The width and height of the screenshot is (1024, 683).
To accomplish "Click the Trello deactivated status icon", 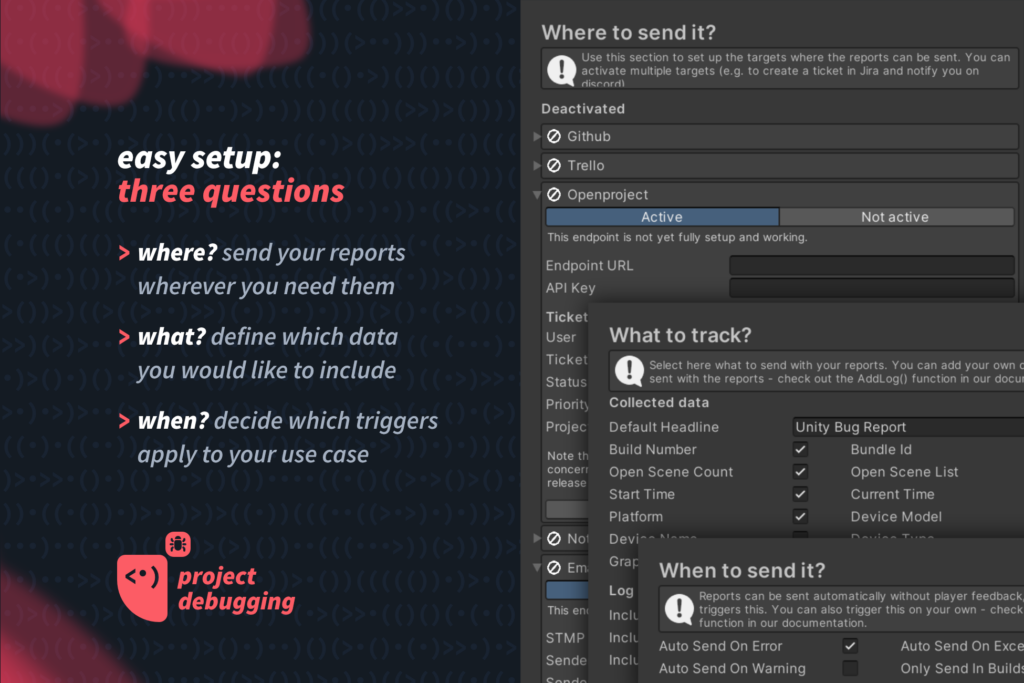I will 554,165.
